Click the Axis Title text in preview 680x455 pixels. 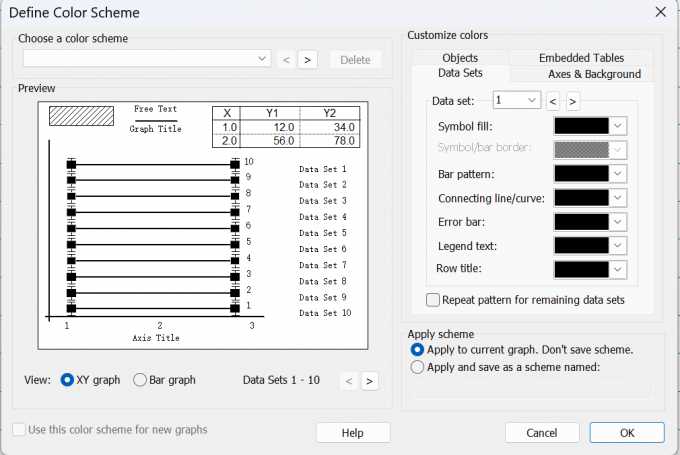156,338
